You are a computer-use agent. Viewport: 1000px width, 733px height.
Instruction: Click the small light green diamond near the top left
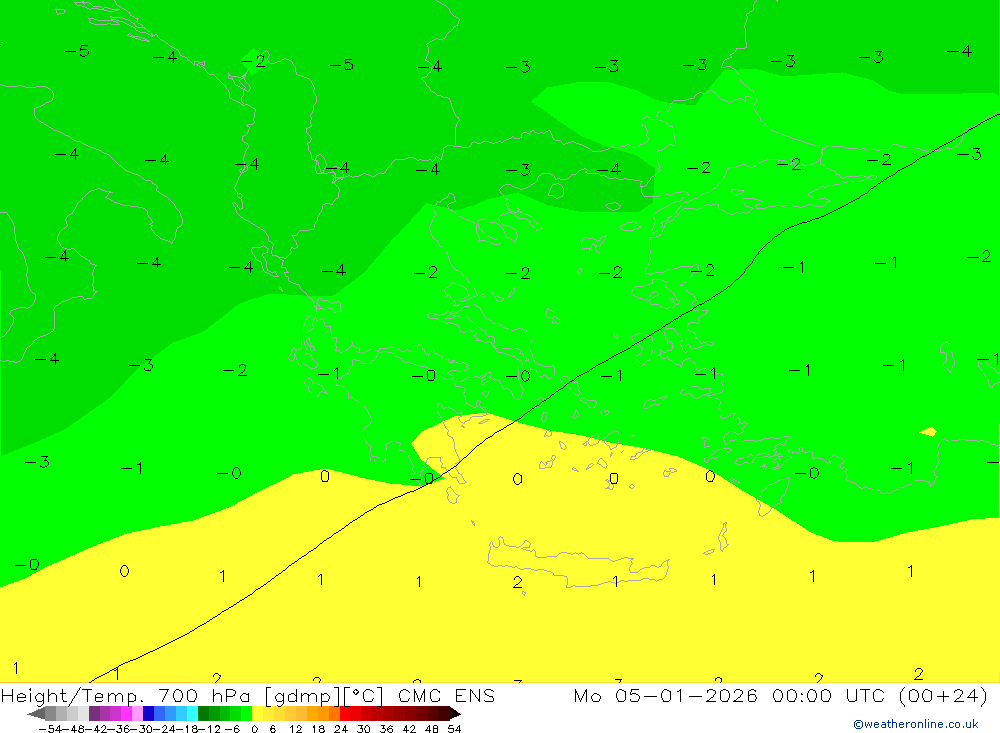pos(253,61)
